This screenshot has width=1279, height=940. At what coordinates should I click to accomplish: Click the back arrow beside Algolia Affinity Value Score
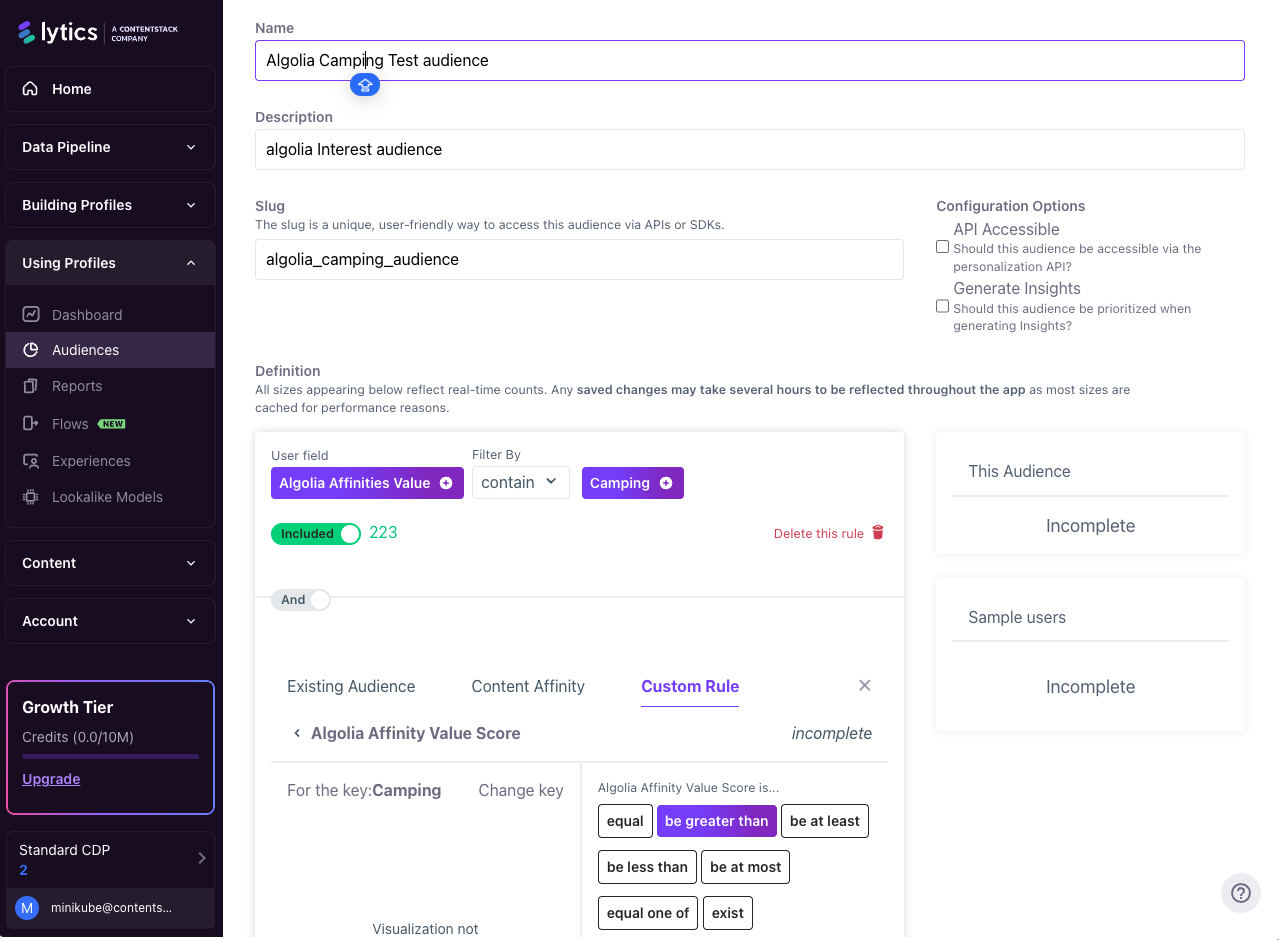pos(297,733)
